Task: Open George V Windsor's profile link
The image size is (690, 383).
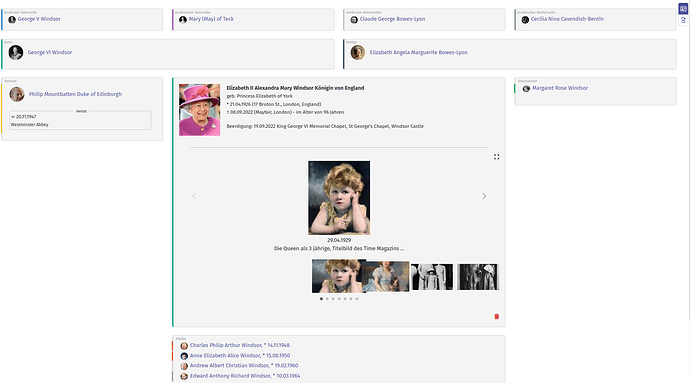Action: 39,19
